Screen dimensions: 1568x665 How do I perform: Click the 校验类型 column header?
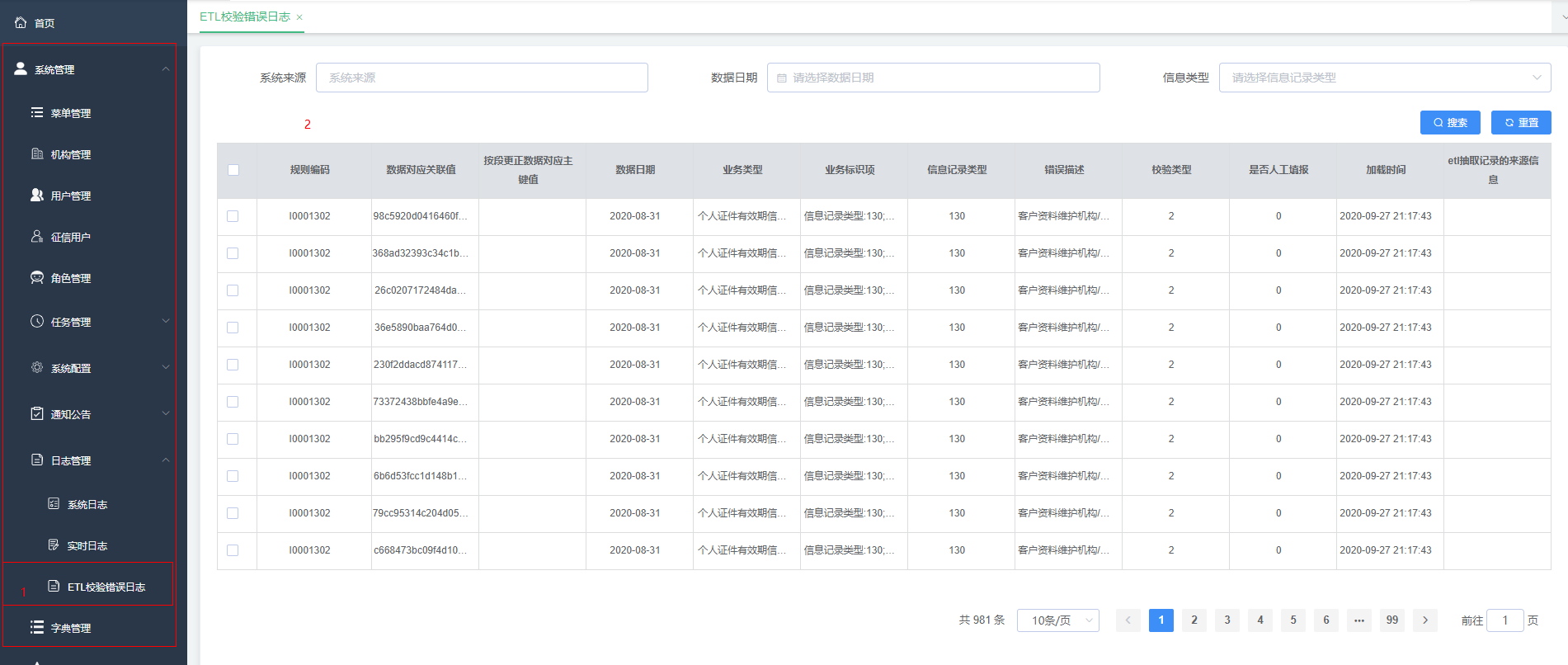(x=1171, y=170)
